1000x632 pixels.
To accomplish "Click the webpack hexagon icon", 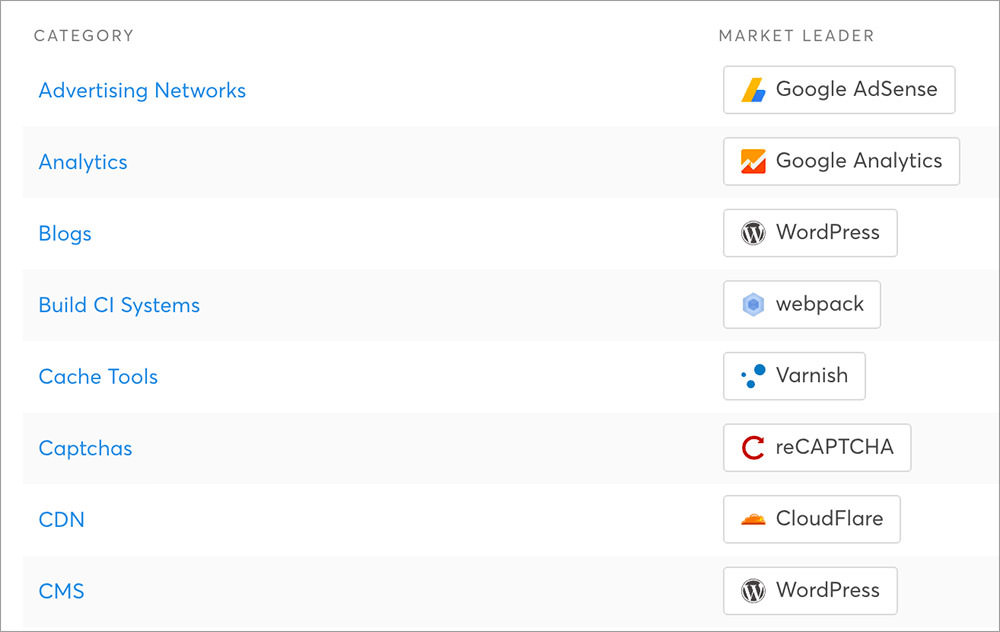I will [753, 304].
